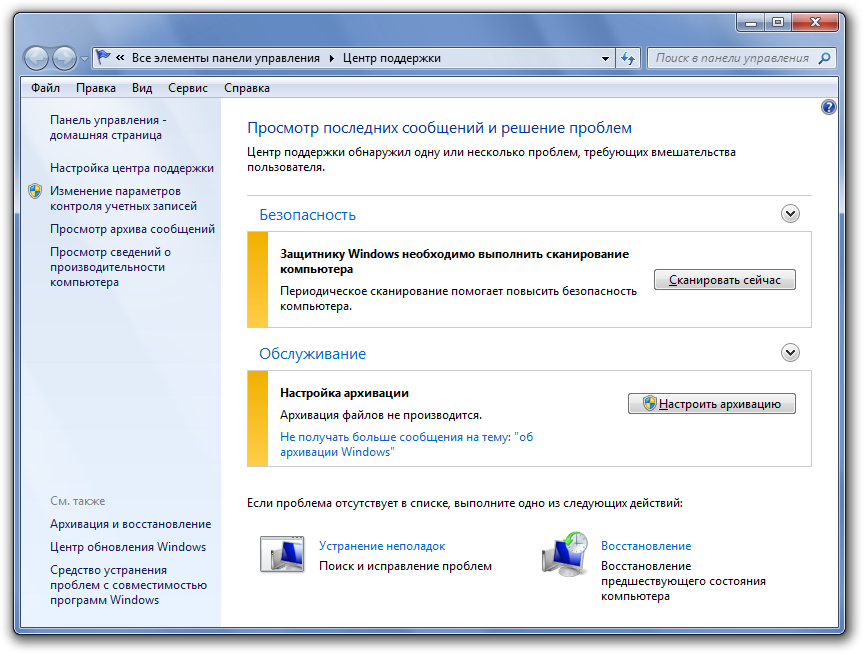864x654 pixels.
Task: Open the address bar history dropdown
Action: pos(606,58)
